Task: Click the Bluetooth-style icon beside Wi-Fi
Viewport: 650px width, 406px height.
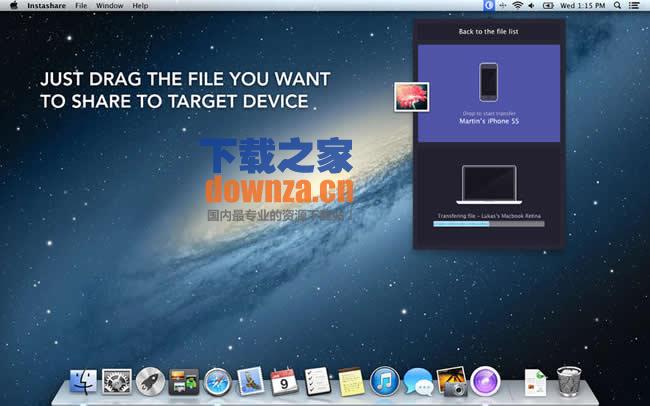Action: click(x=503, y=5)
